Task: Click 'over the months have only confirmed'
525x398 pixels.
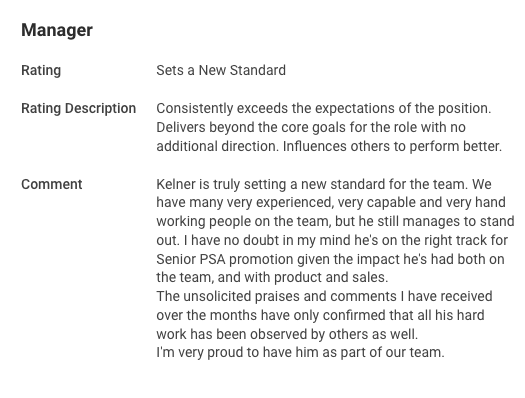Action: (320, 315)
